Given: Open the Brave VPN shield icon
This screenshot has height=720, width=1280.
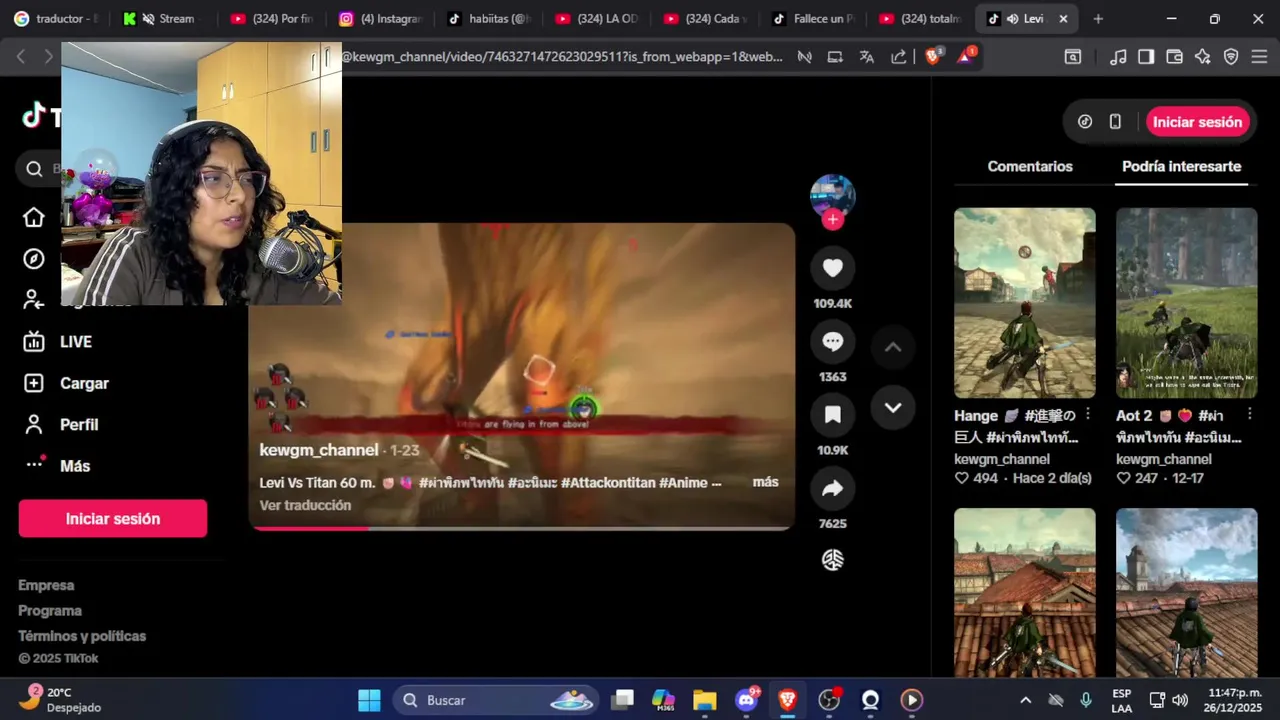Looking at the screenshot, I should point(1231,57).
